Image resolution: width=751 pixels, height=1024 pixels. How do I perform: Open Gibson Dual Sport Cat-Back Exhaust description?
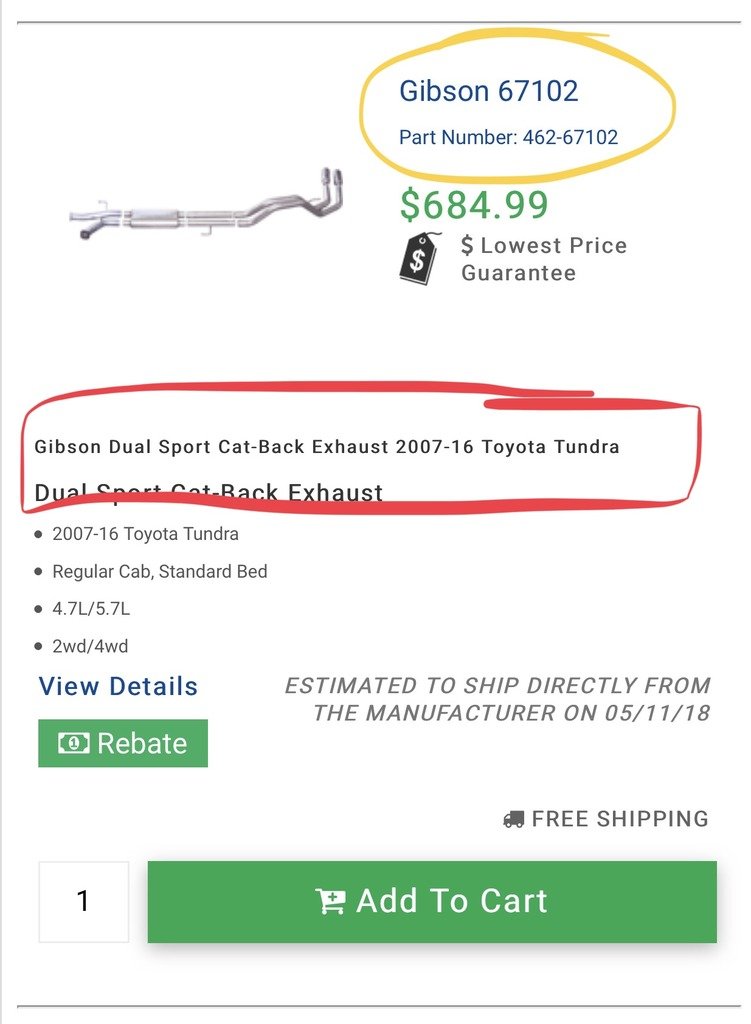(x=327, y=447)
